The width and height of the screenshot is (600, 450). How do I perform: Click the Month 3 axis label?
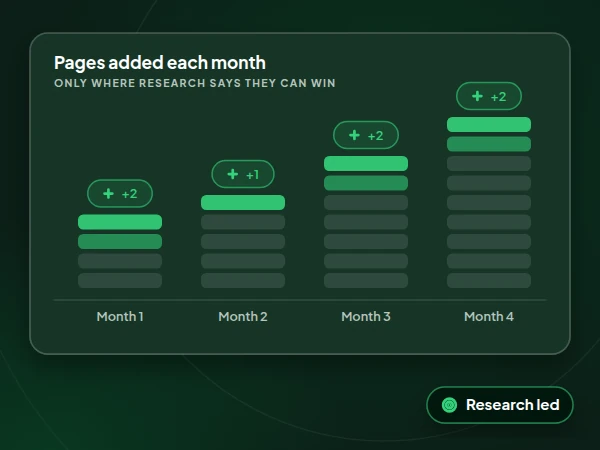366,316
